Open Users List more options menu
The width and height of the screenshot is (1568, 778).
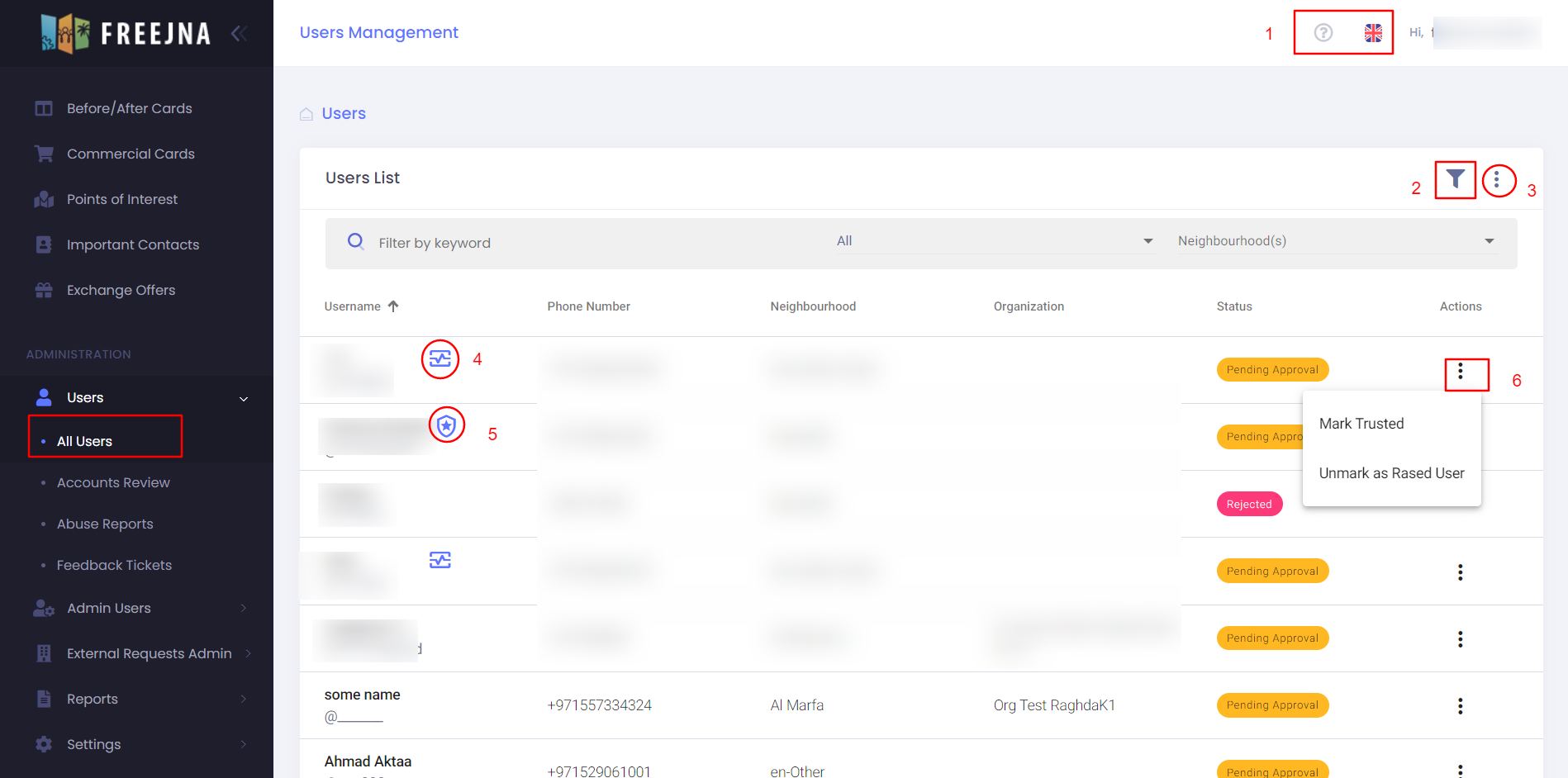[x=1497, y=180]
